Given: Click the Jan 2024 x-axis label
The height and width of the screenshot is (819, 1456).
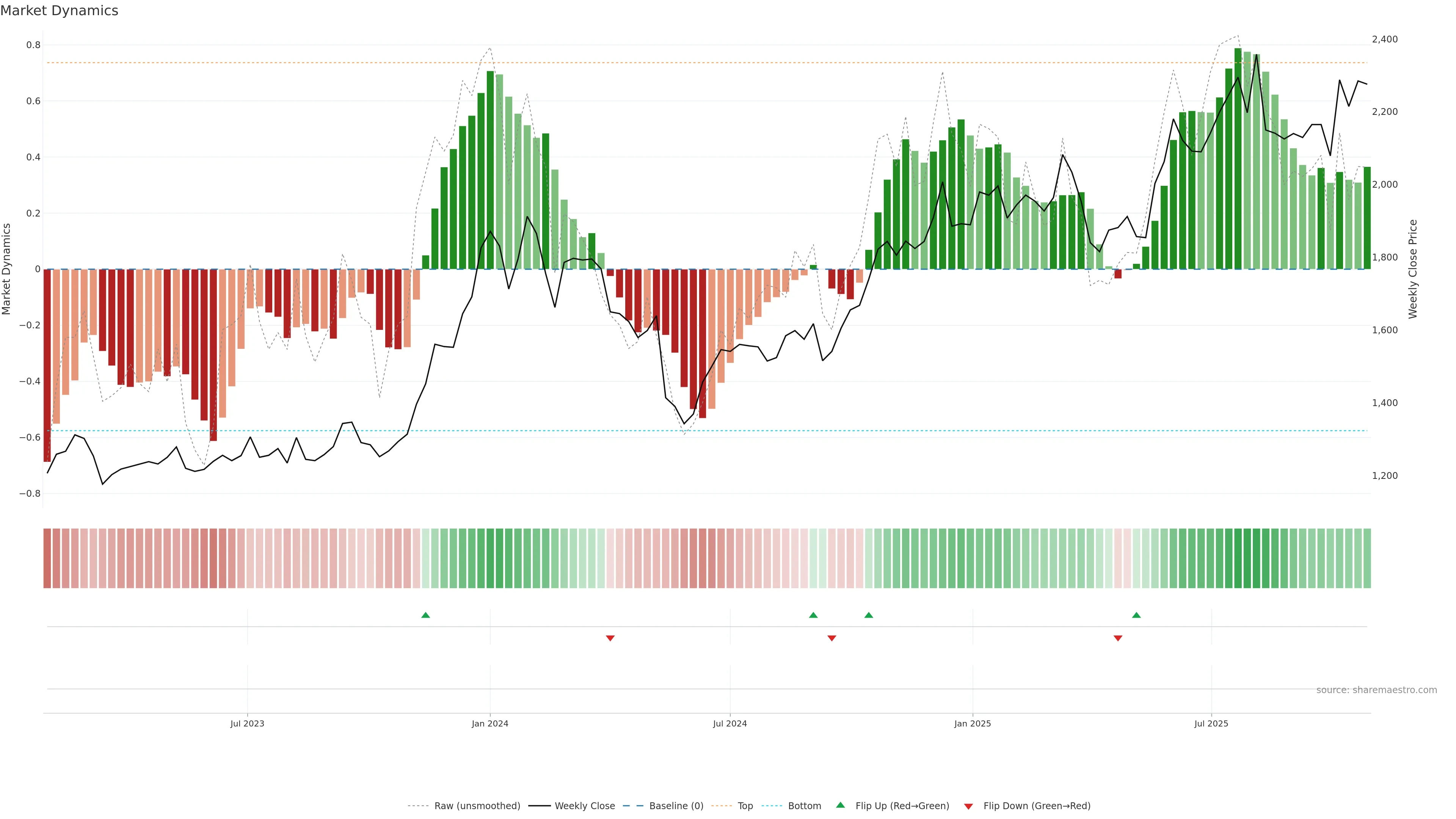Looking at the screenshot, I should point(490,723).
